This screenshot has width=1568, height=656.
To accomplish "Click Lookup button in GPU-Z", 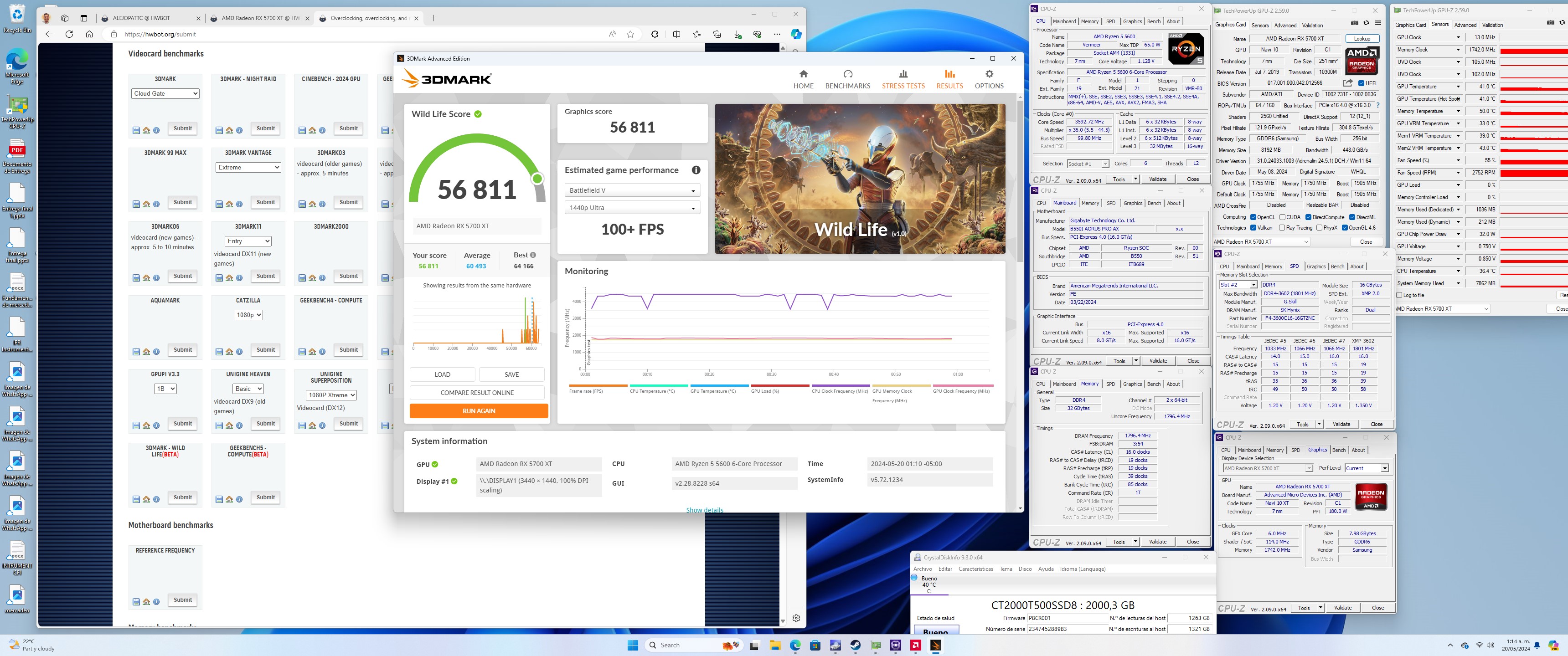I will [1362, 38].
